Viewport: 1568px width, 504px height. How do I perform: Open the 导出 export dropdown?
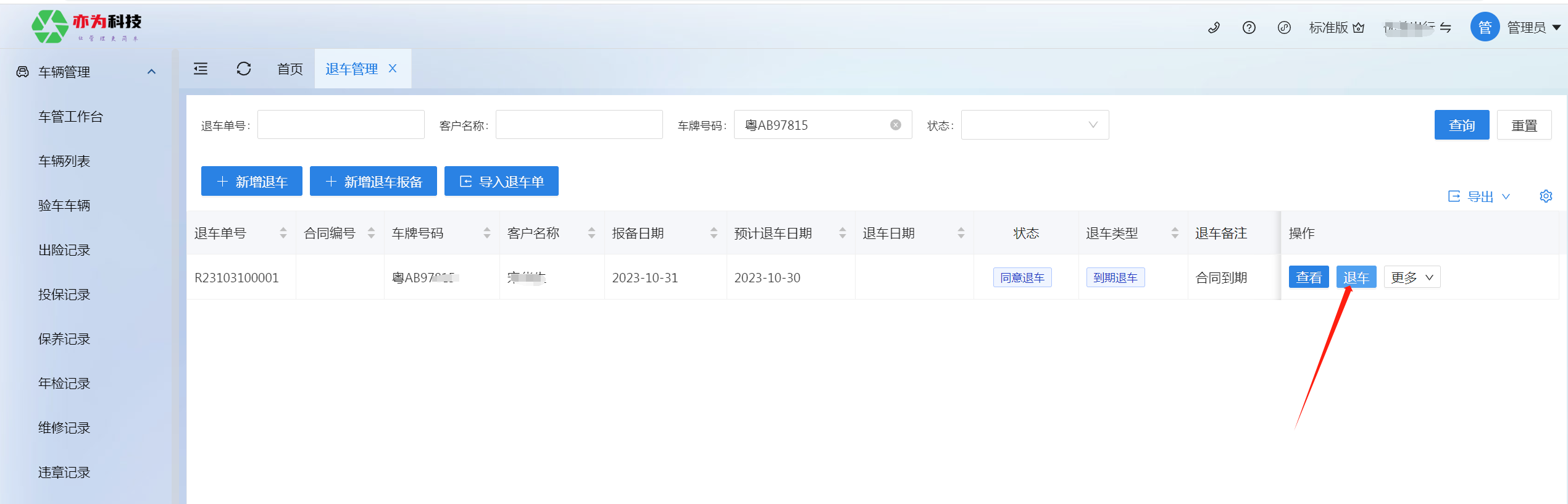[x=1479, y=196]
